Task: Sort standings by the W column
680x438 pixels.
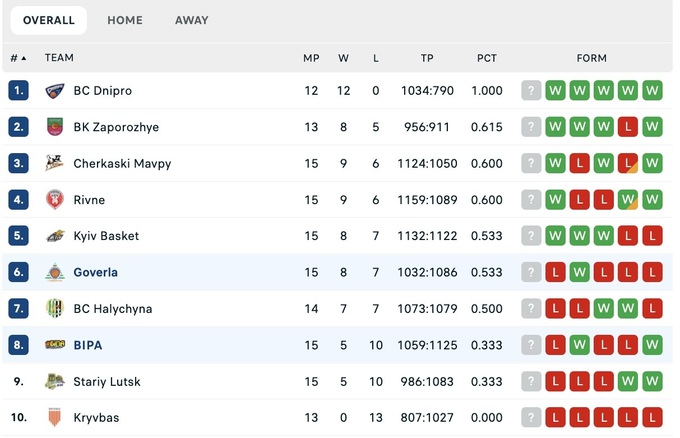Action: click(343, 58)
